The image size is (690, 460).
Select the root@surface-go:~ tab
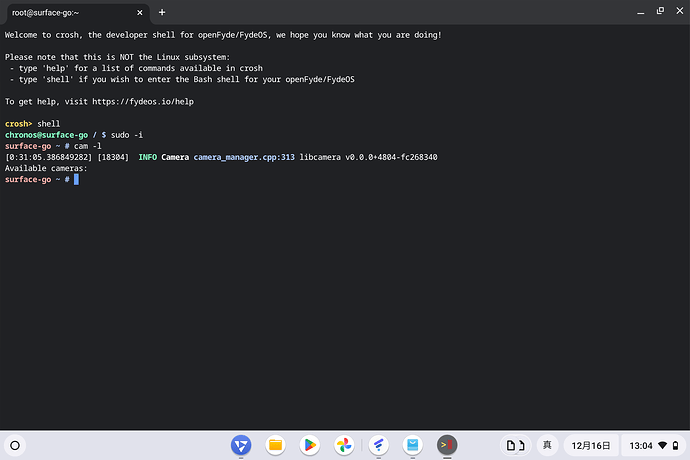70,12
